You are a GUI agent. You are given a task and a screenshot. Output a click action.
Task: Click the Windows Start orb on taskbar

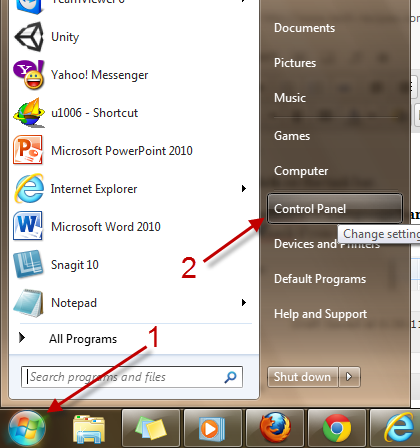tap(27, 428)
